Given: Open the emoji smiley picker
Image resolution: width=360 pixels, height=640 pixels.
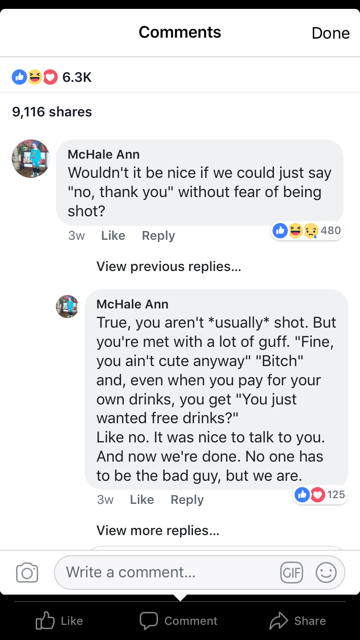Looking at the screenshot, I should click(x=326, y=572).
